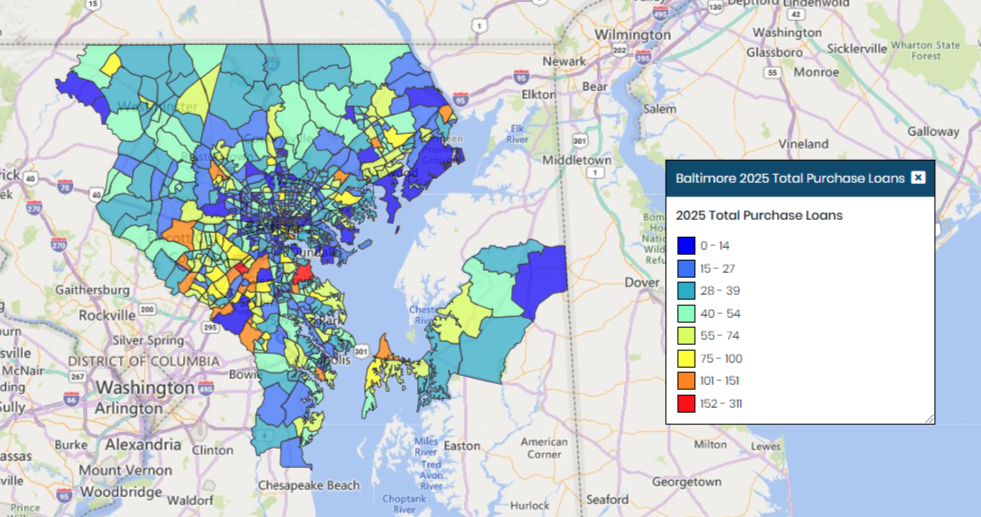The image size is (981, 517).
Task: Click the route 267 shield near McNair
Action: click(78, 376)
